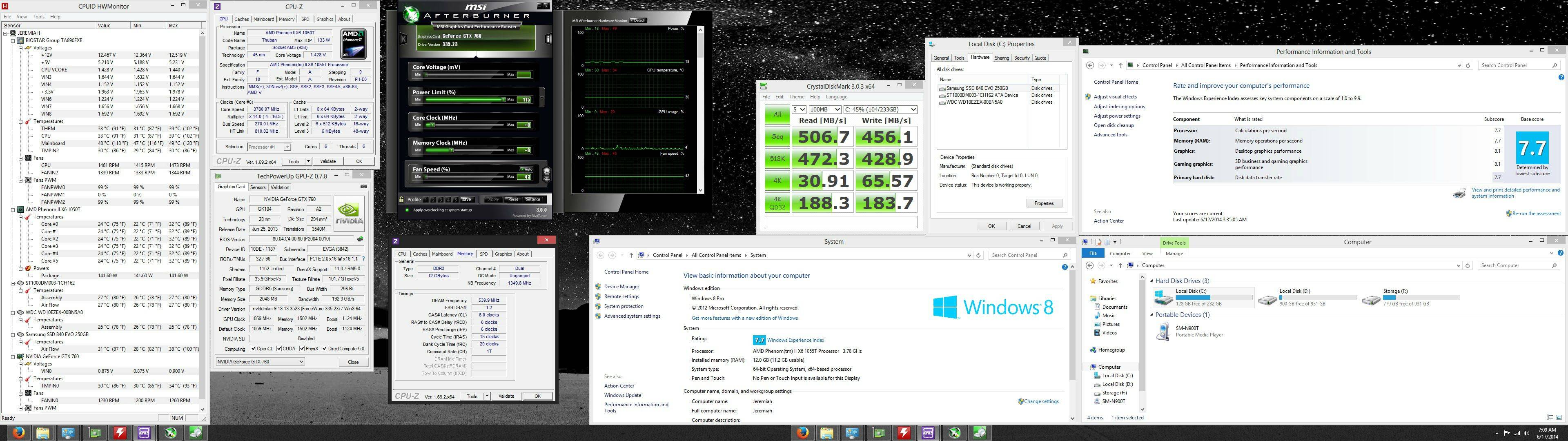Click the Re-run the assessment link
Screen dimensions: 1568x441
click(x=1536, y=214)
